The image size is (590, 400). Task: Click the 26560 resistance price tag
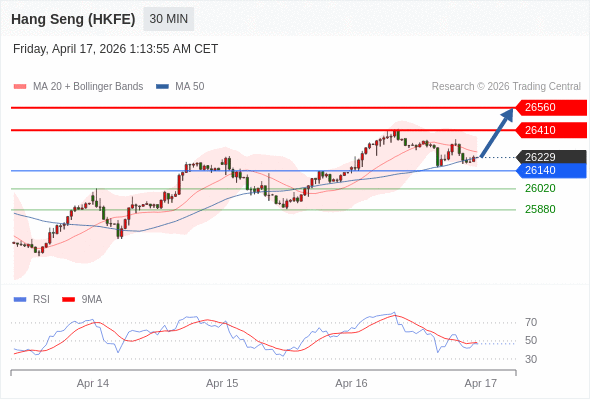(x=551, y=108)
